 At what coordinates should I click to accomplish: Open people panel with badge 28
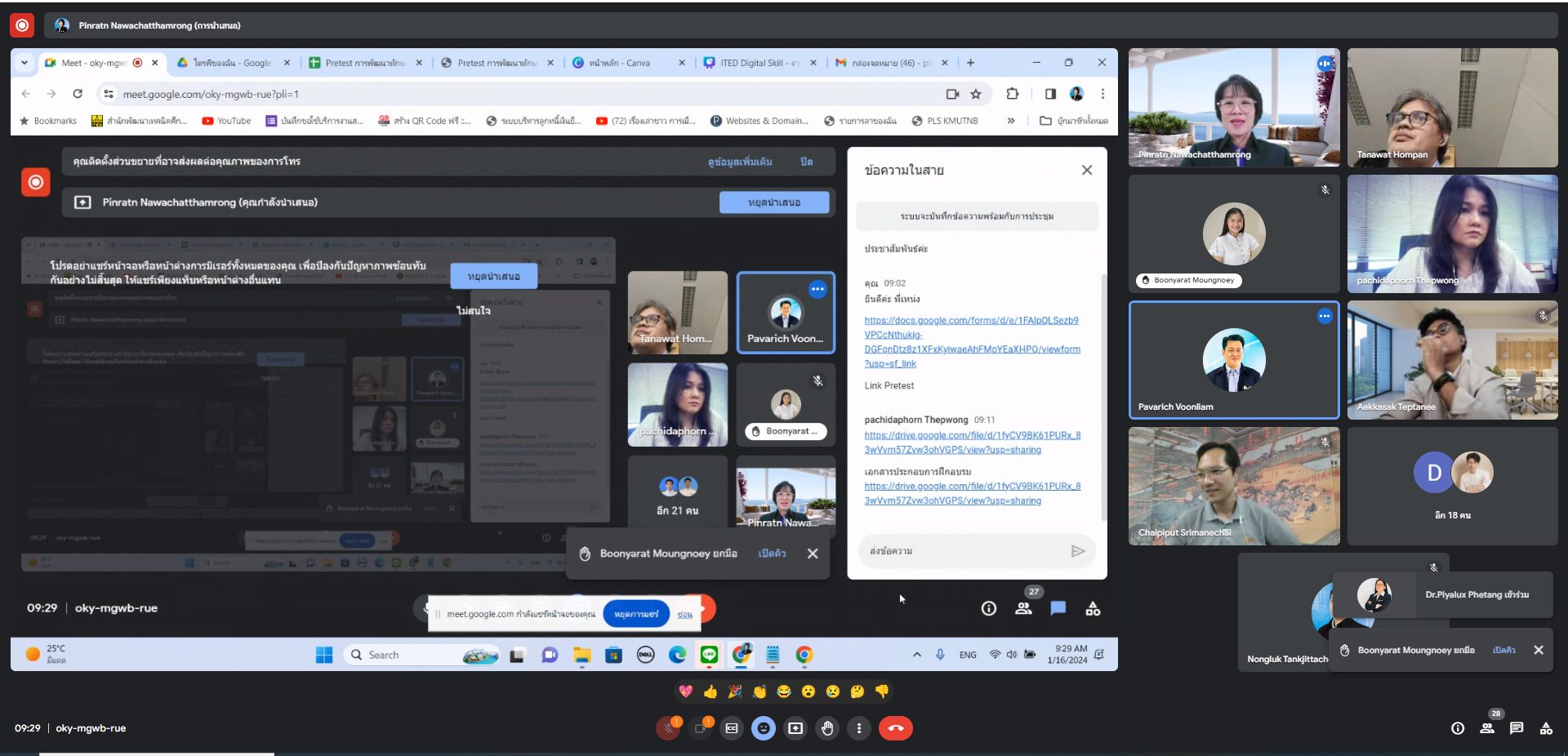[1487, 728]
